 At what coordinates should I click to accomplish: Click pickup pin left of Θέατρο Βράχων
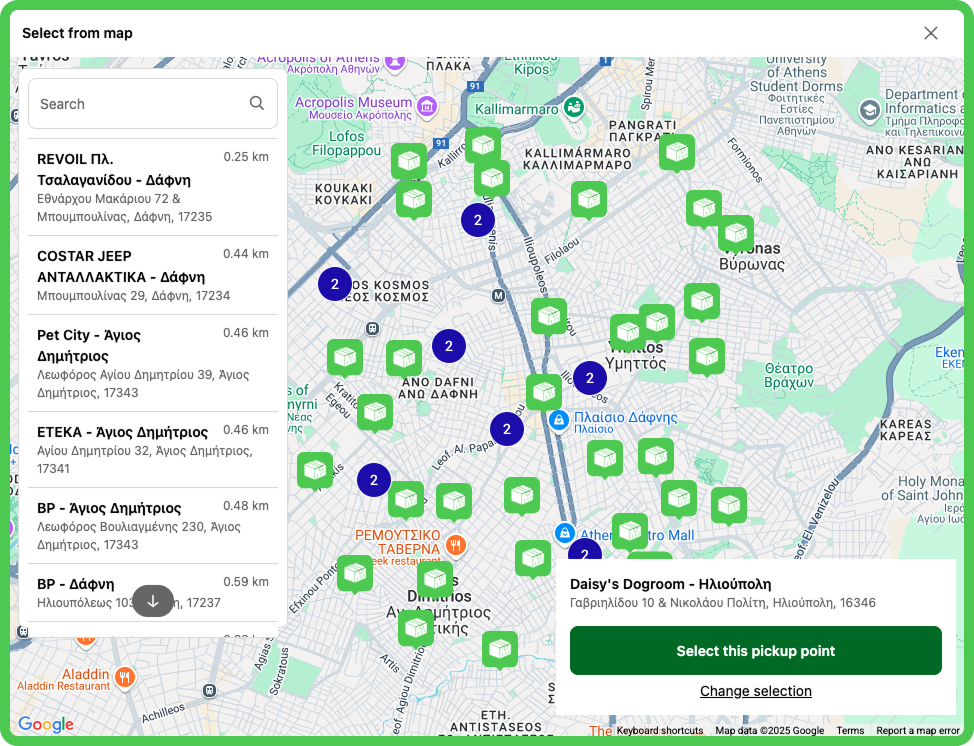pos(707,357)
